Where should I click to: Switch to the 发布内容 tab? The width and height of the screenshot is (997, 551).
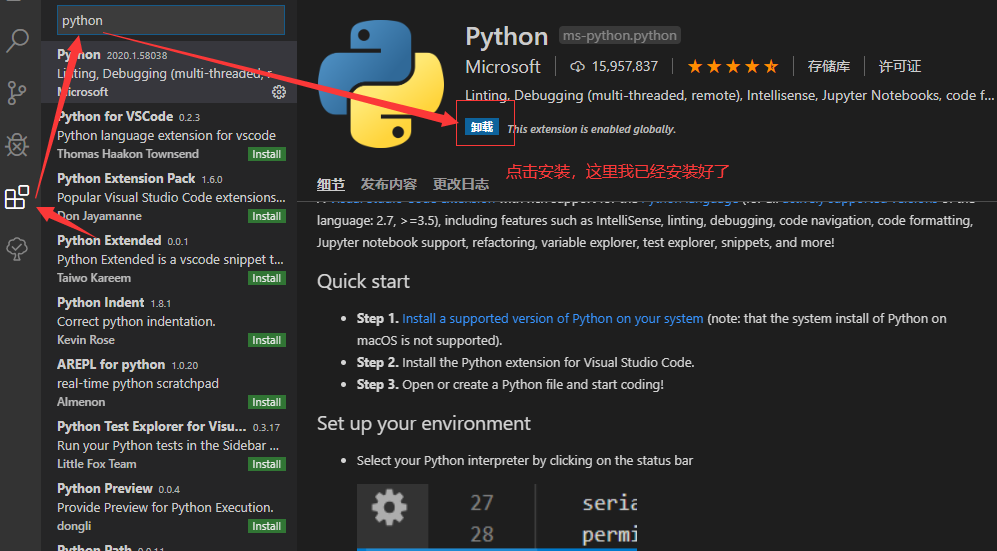388,184
